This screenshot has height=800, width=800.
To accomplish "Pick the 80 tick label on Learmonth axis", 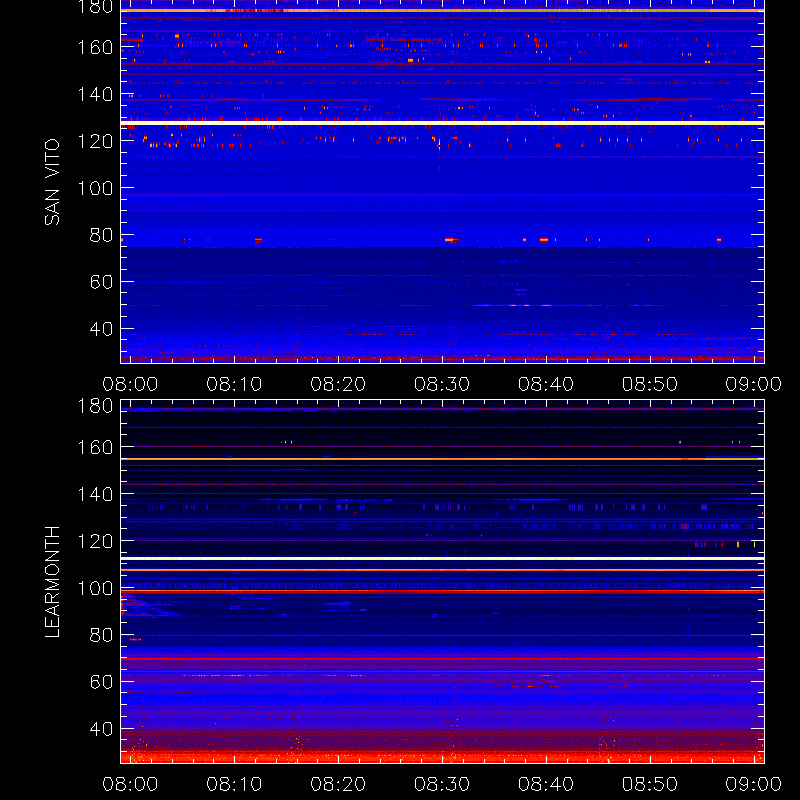I will (x=102, y=635).
